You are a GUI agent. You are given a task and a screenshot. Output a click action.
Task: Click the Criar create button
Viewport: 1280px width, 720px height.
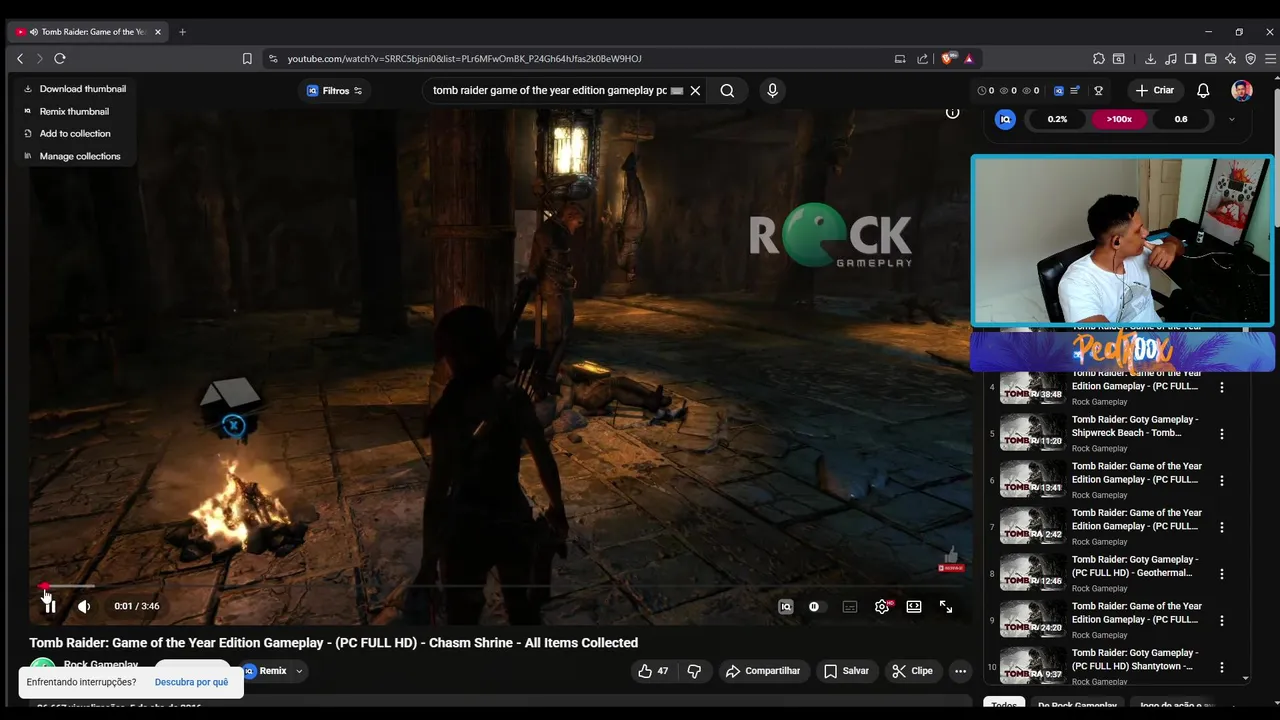click(x=1154, y=90)
